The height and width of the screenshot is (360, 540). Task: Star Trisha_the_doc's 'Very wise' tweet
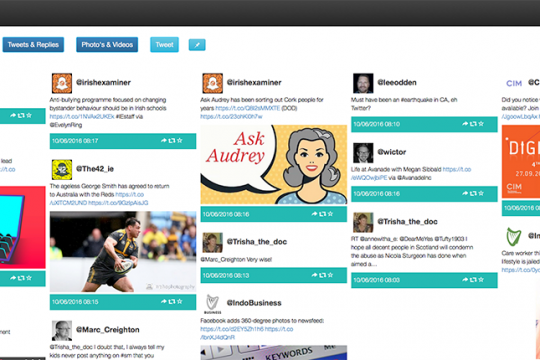coord(330,275)
